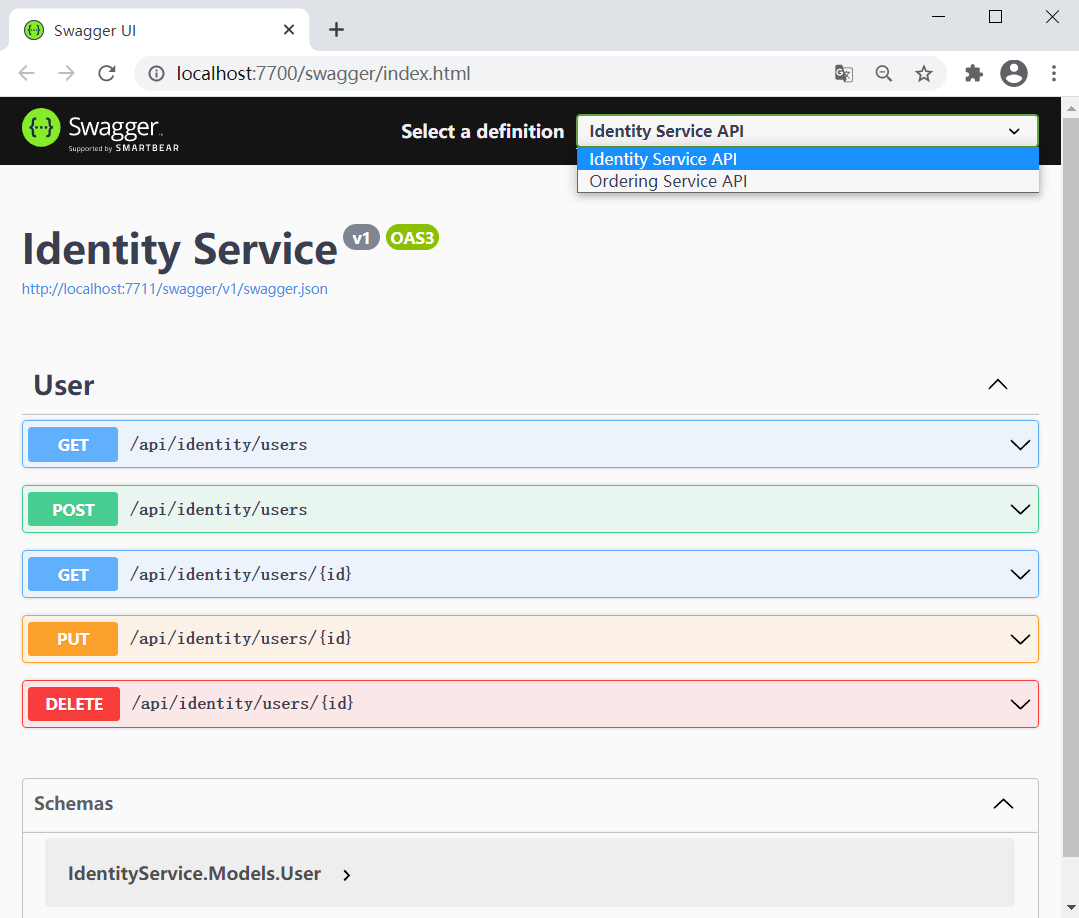This screenshot has width=1079, height=918.
Task: Select Ordering Service API from the dropdown
Action: [x=668, y=181]
